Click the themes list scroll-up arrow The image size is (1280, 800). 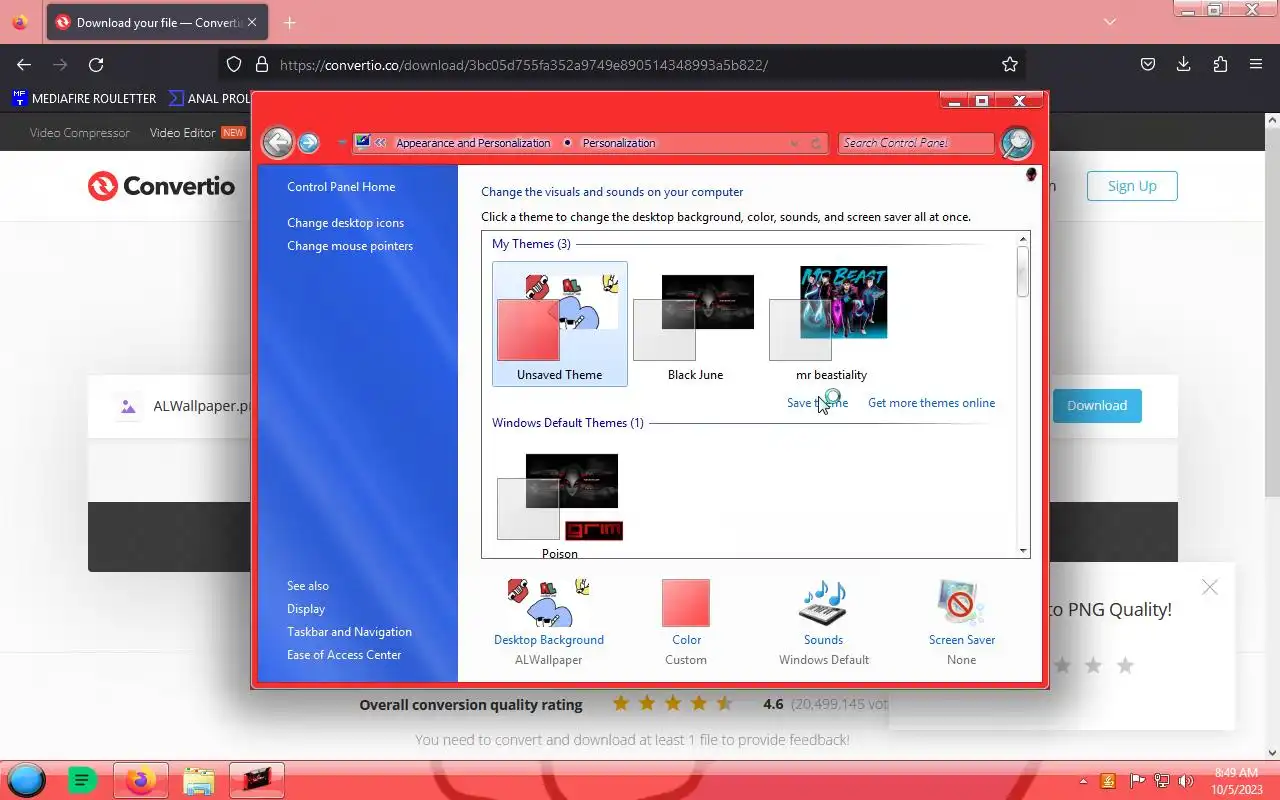coord(1023,240)
